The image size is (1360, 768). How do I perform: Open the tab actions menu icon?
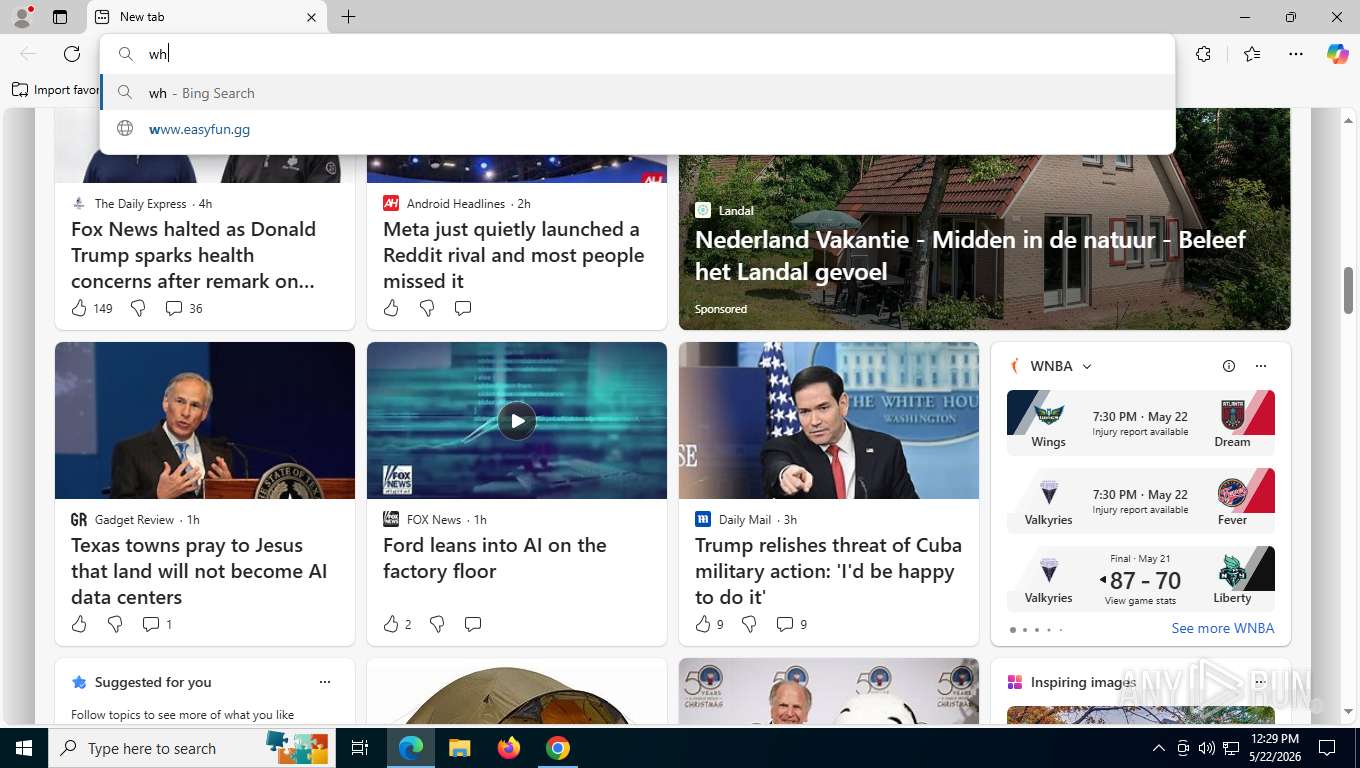(60, 17)
